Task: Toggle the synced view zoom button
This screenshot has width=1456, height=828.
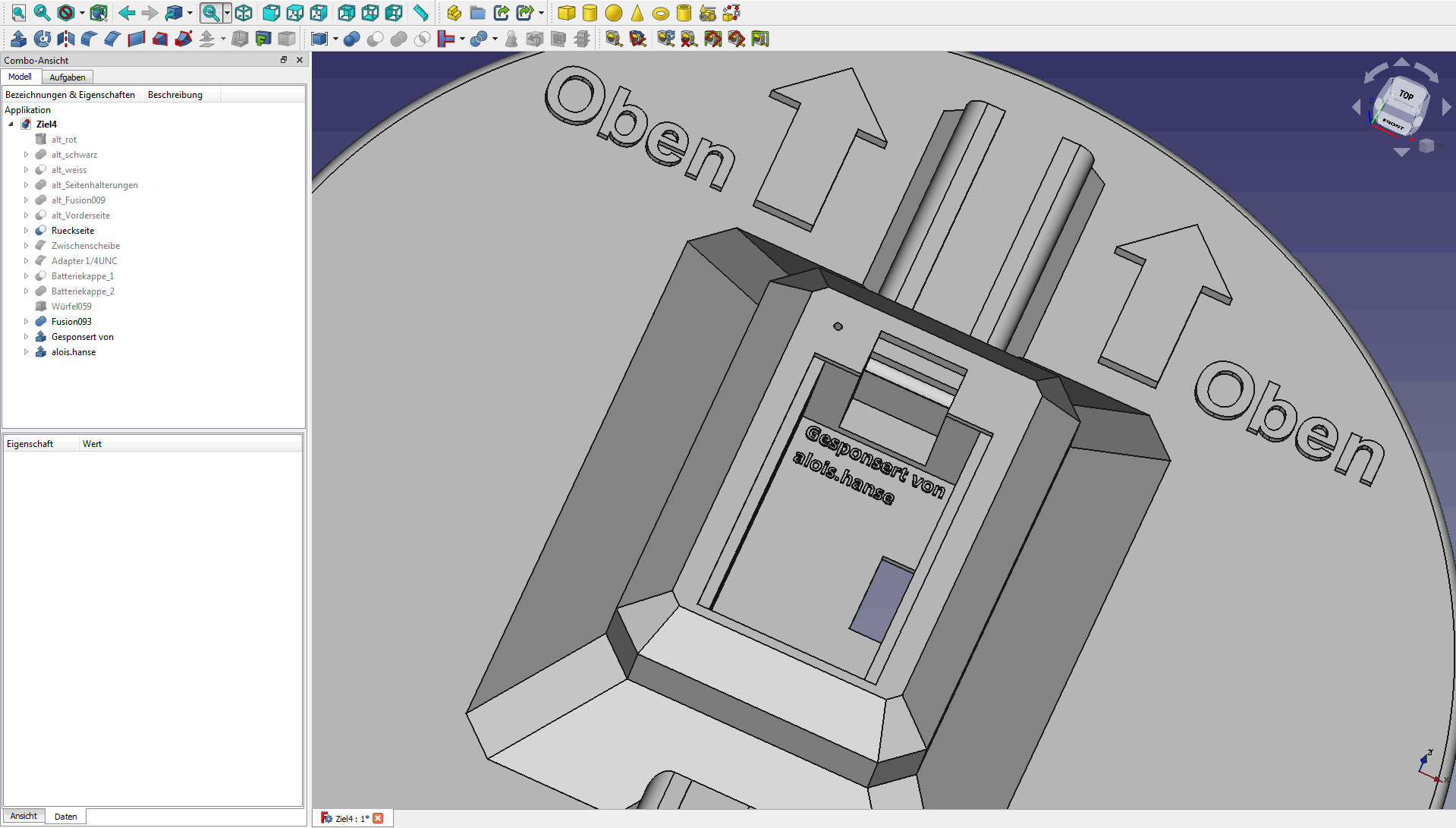Action: click(211, 13)
